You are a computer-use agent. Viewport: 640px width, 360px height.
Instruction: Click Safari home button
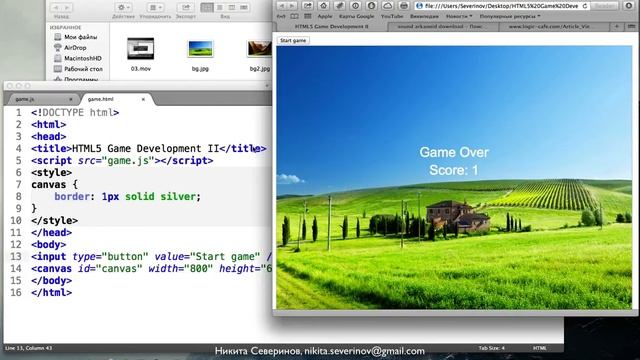(x=323, y=6)
